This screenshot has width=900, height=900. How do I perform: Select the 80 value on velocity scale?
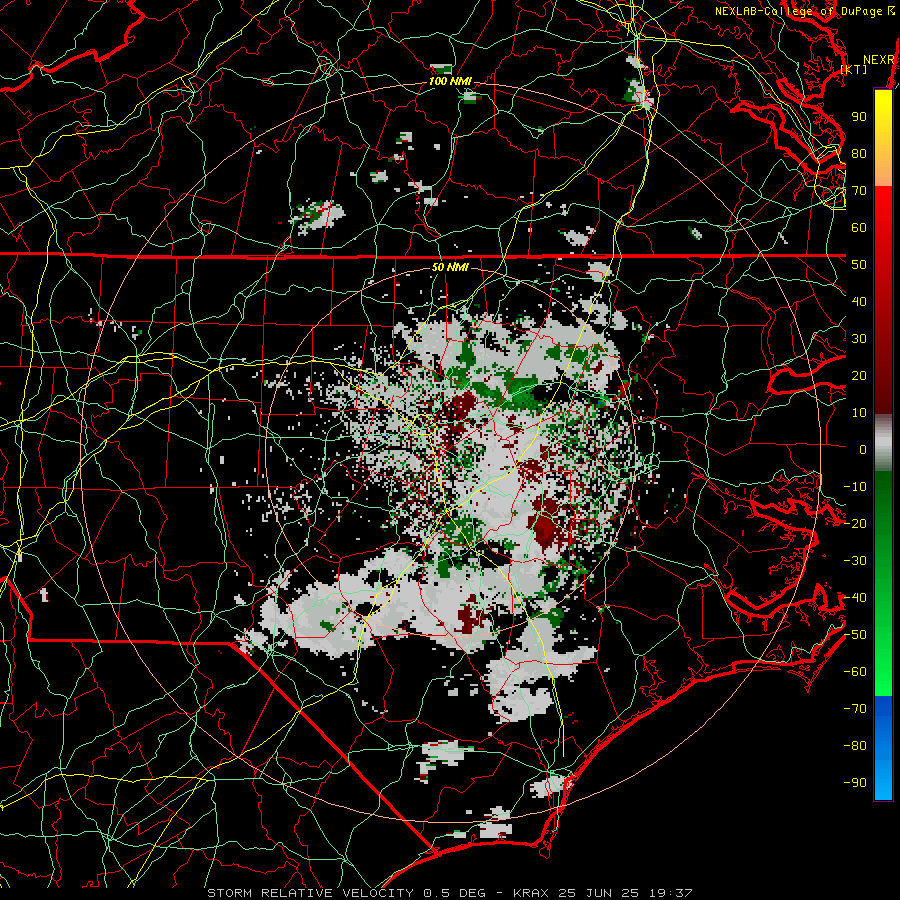[x=859, y=154]
